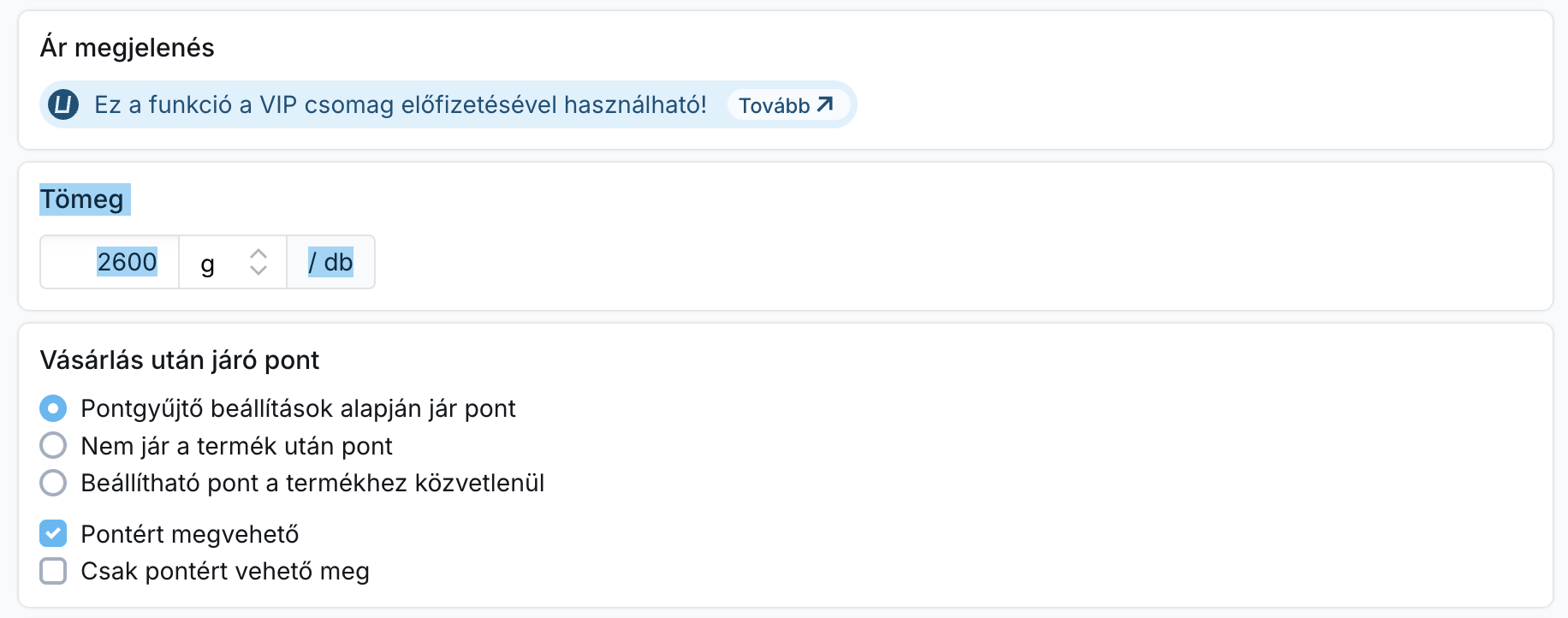Screen dimensions: 1568x618
Task: Click the 'Csak pontért vehető meg' label text
Action: (x=225, y=571)
